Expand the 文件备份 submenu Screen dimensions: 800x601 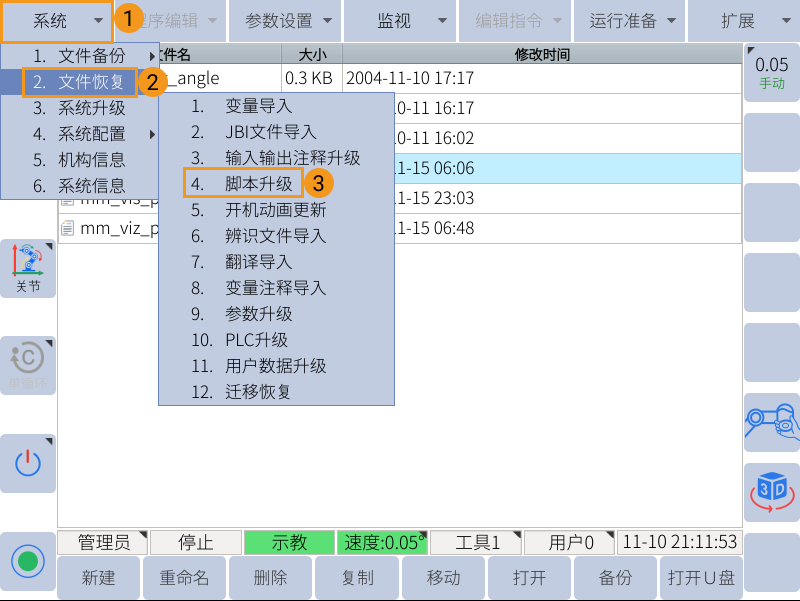pos(80,56)
